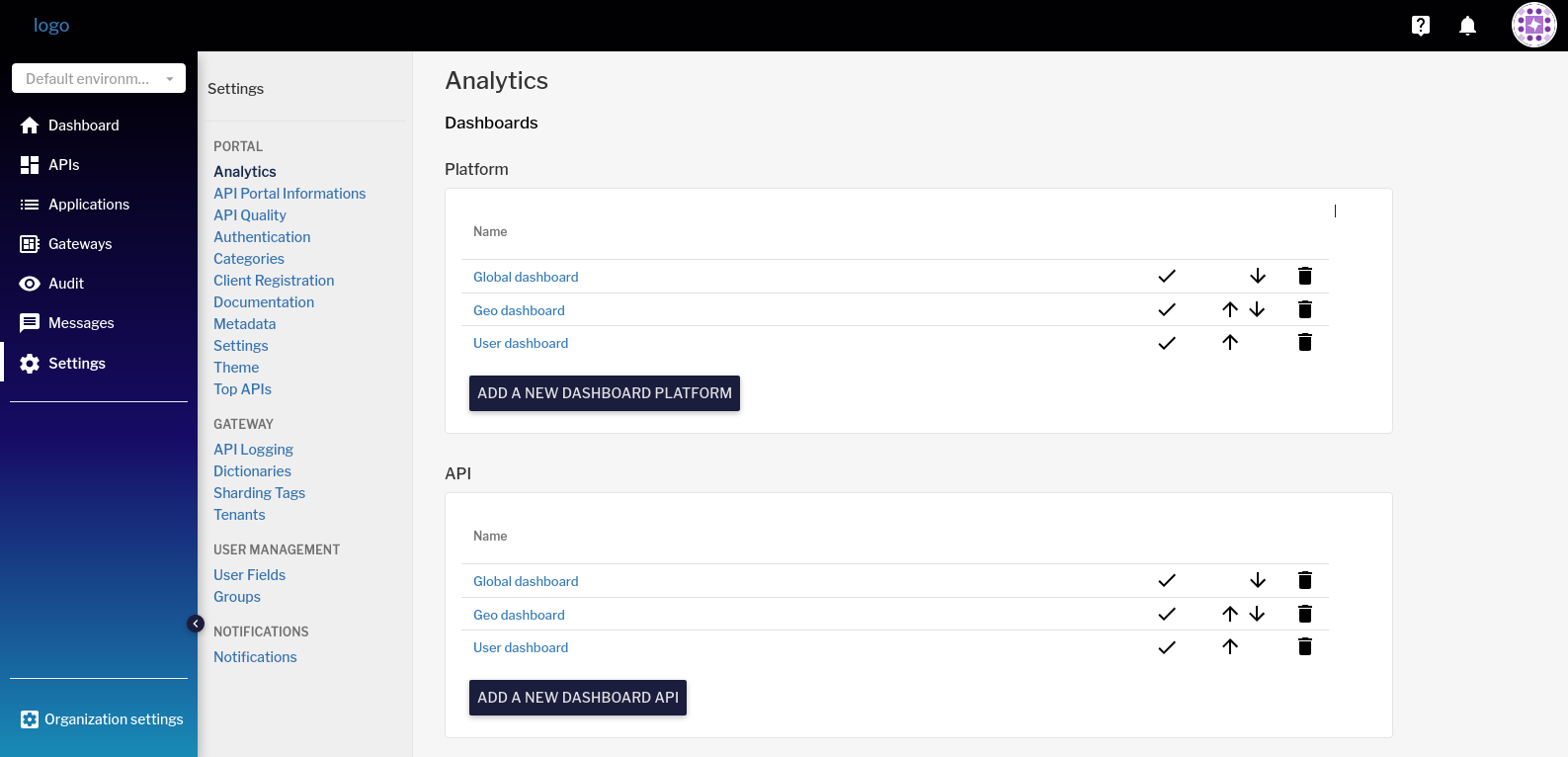The height and width of the screenshot is (757, 1568).
Task: Open Organization settings
Action: 114,719
